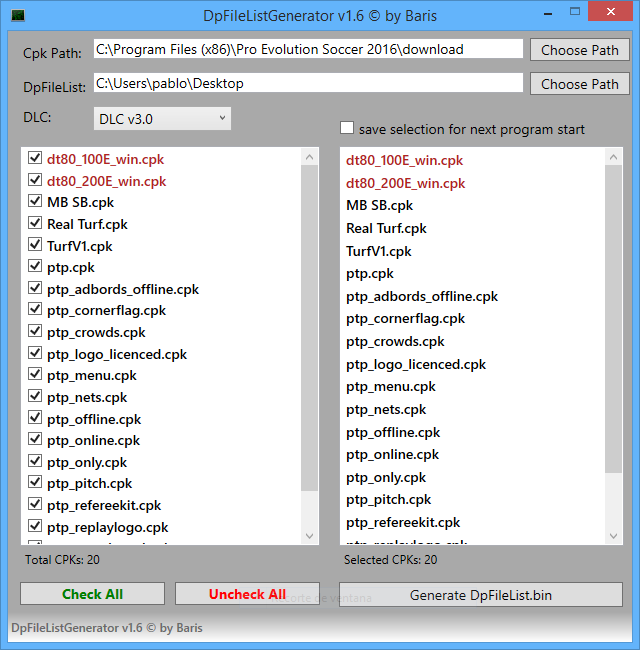Click the DpFileList path input field
The width and height of the screenshot is (640, 650).
pos(308,83)
